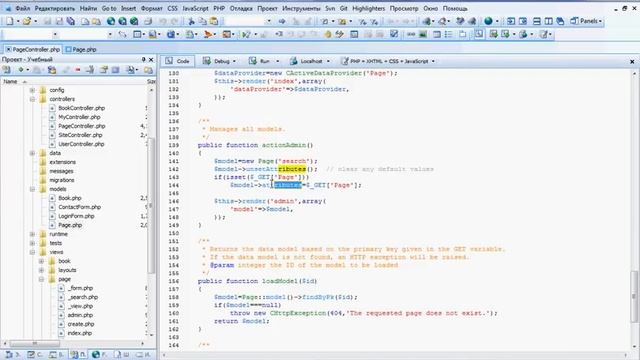Switch to the Code view tab
Screen dimensions: 640x360
(178, 61)
